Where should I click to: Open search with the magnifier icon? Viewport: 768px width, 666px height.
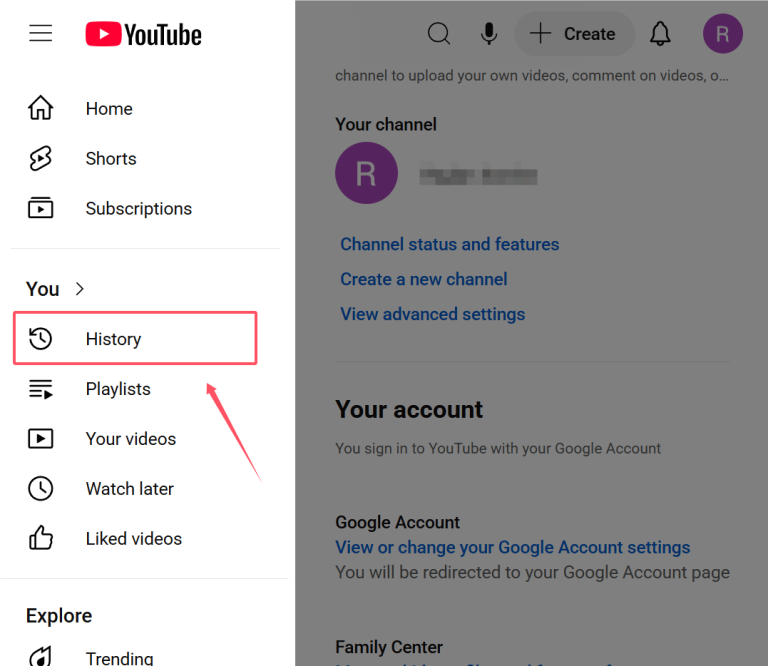click(438, 34)
